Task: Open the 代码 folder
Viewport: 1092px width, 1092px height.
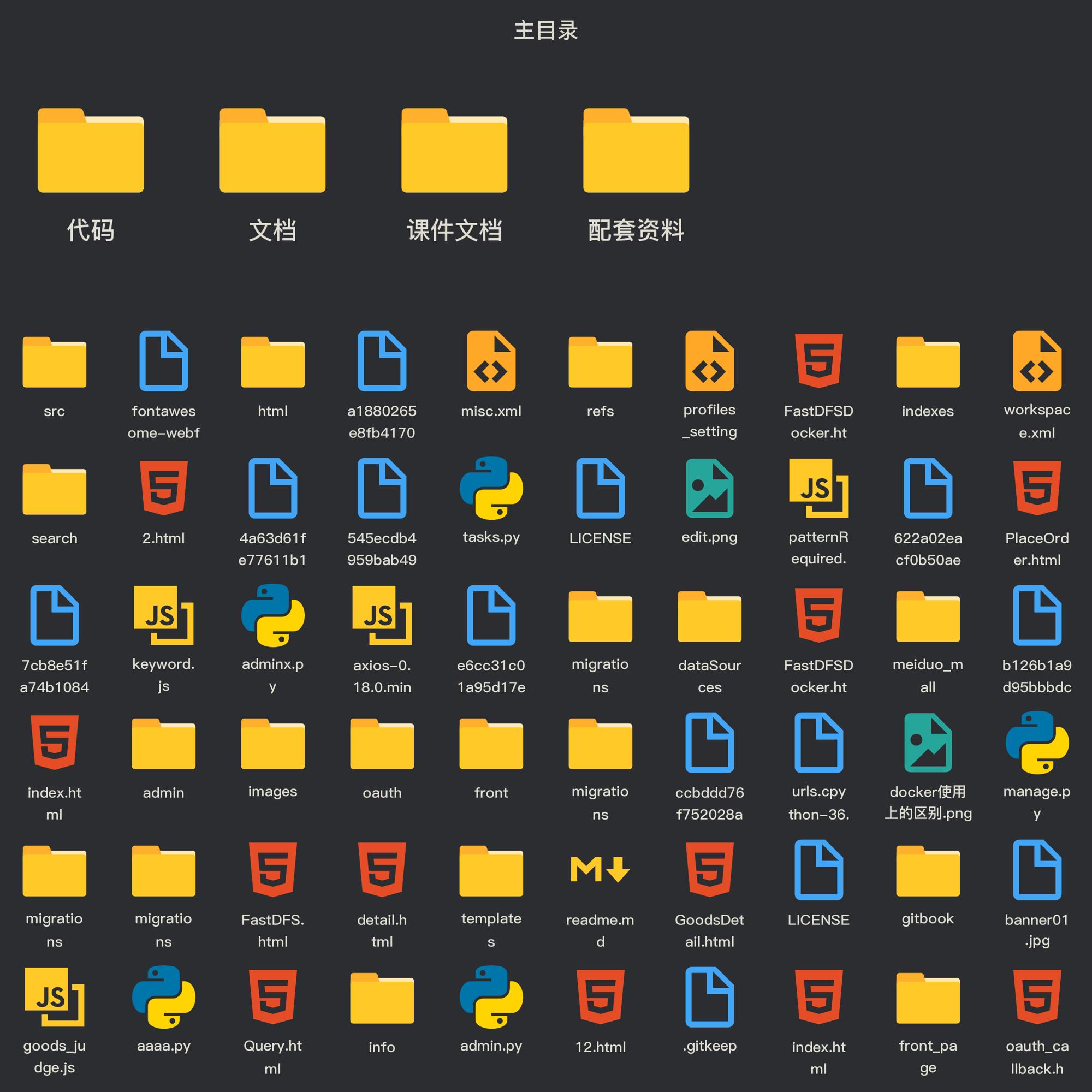Action: coord(91,150)
